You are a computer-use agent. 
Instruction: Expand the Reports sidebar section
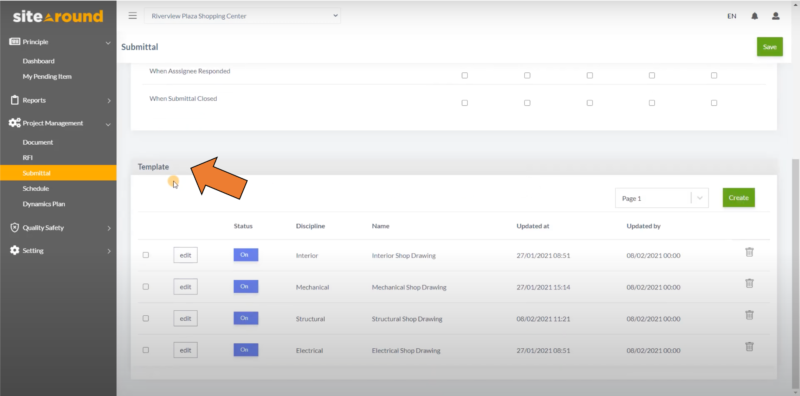click(x=58, y=101)
